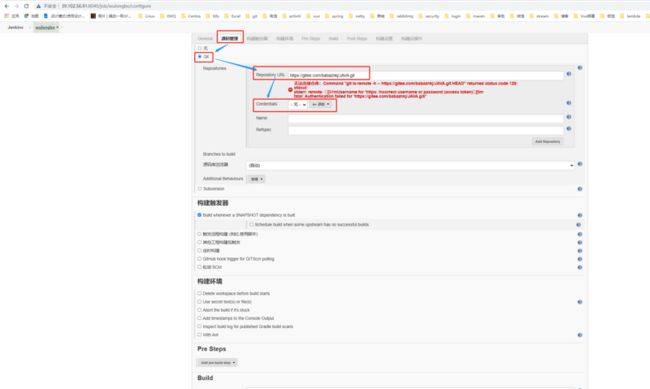Open the spring bookmark folder

tap(334, 16)
